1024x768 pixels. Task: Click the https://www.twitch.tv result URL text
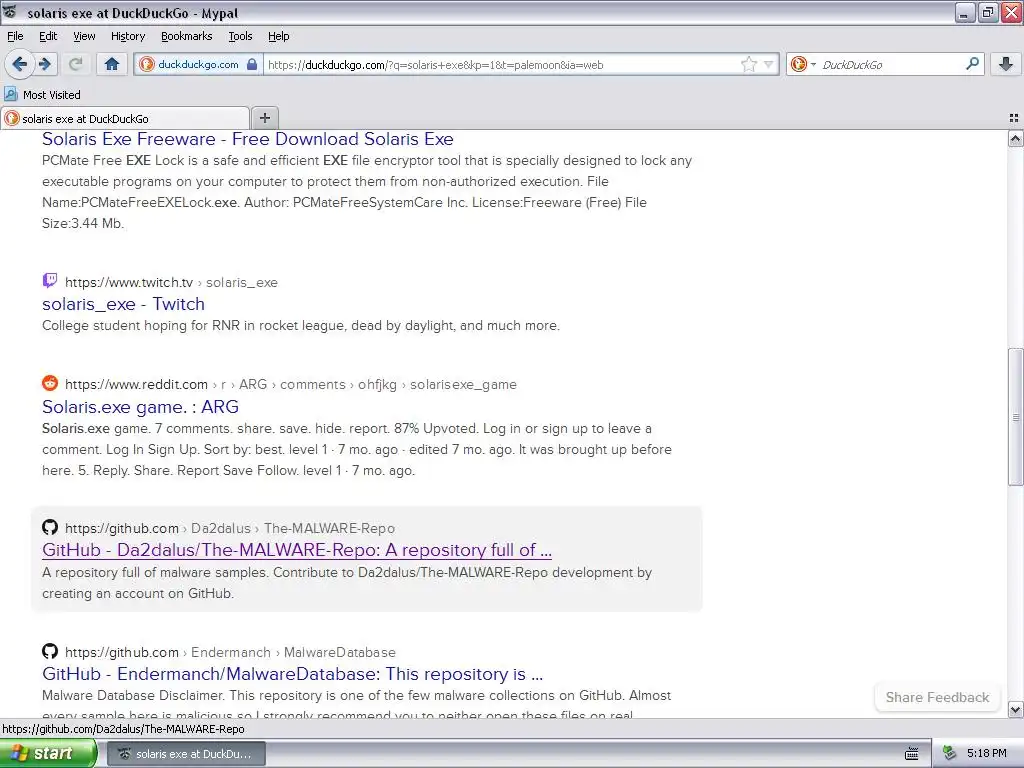coord(129,282)
